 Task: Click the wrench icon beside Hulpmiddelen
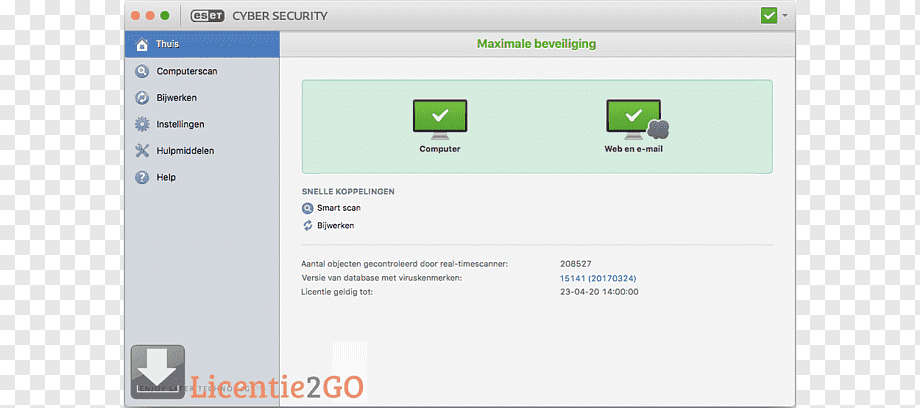141,151
